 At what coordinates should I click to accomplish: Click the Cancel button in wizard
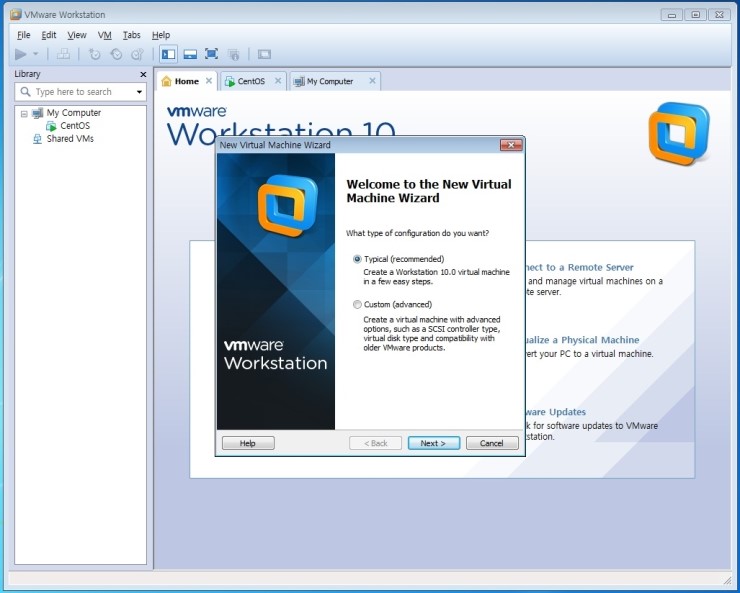(492, 443)
